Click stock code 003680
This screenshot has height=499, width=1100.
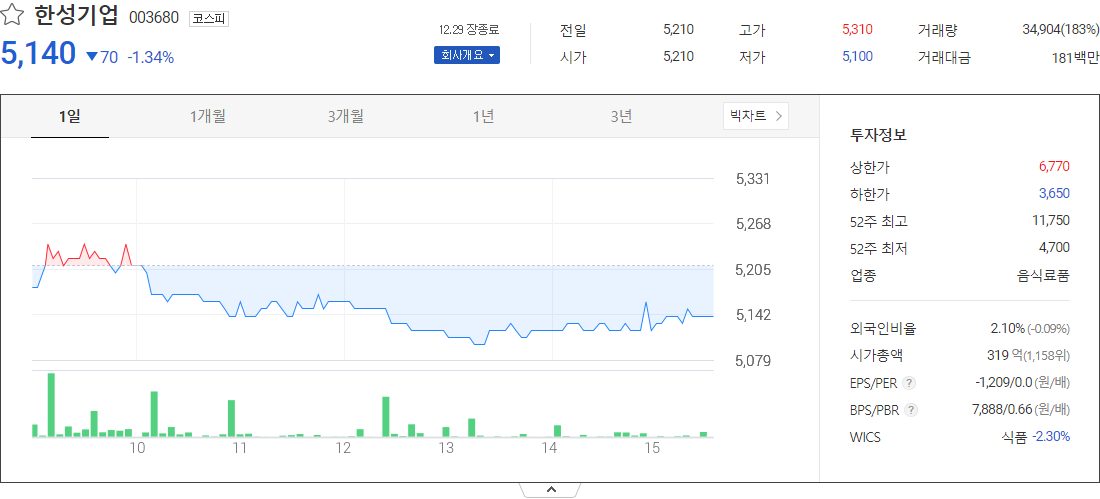tap(154, 18)
